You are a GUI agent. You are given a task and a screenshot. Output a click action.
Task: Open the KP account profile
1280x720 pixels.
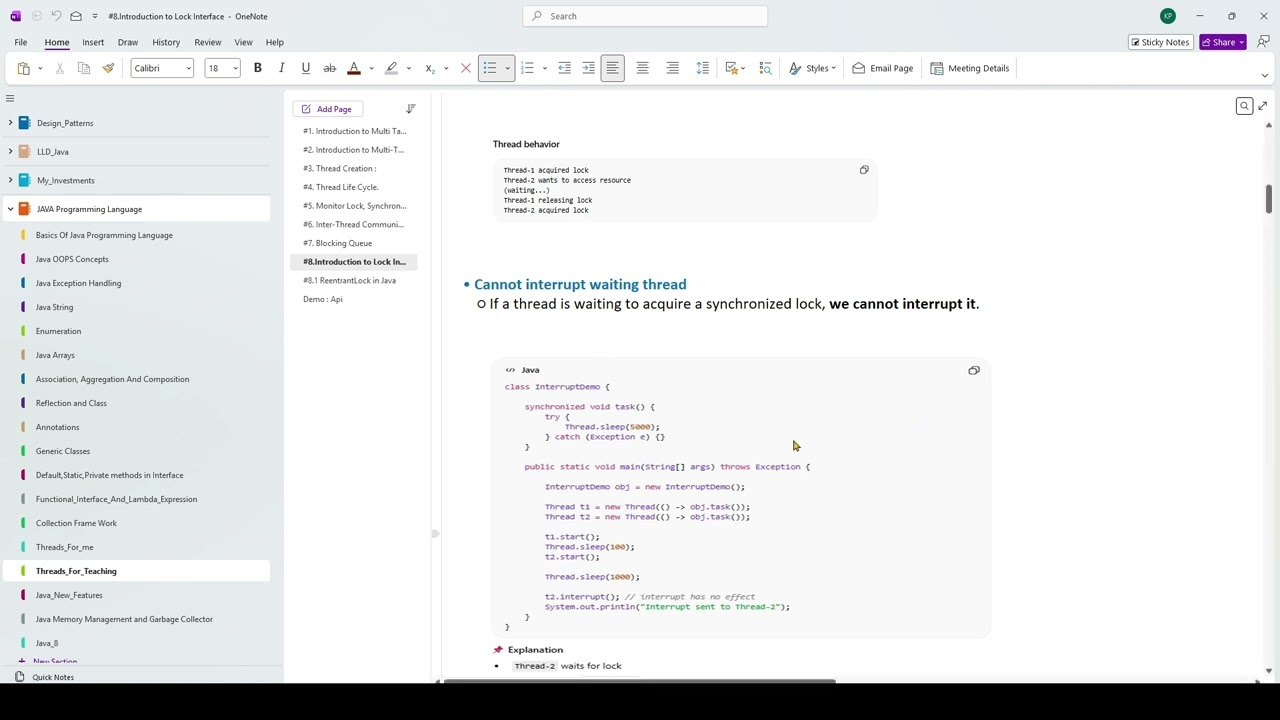coord(1167,16)
